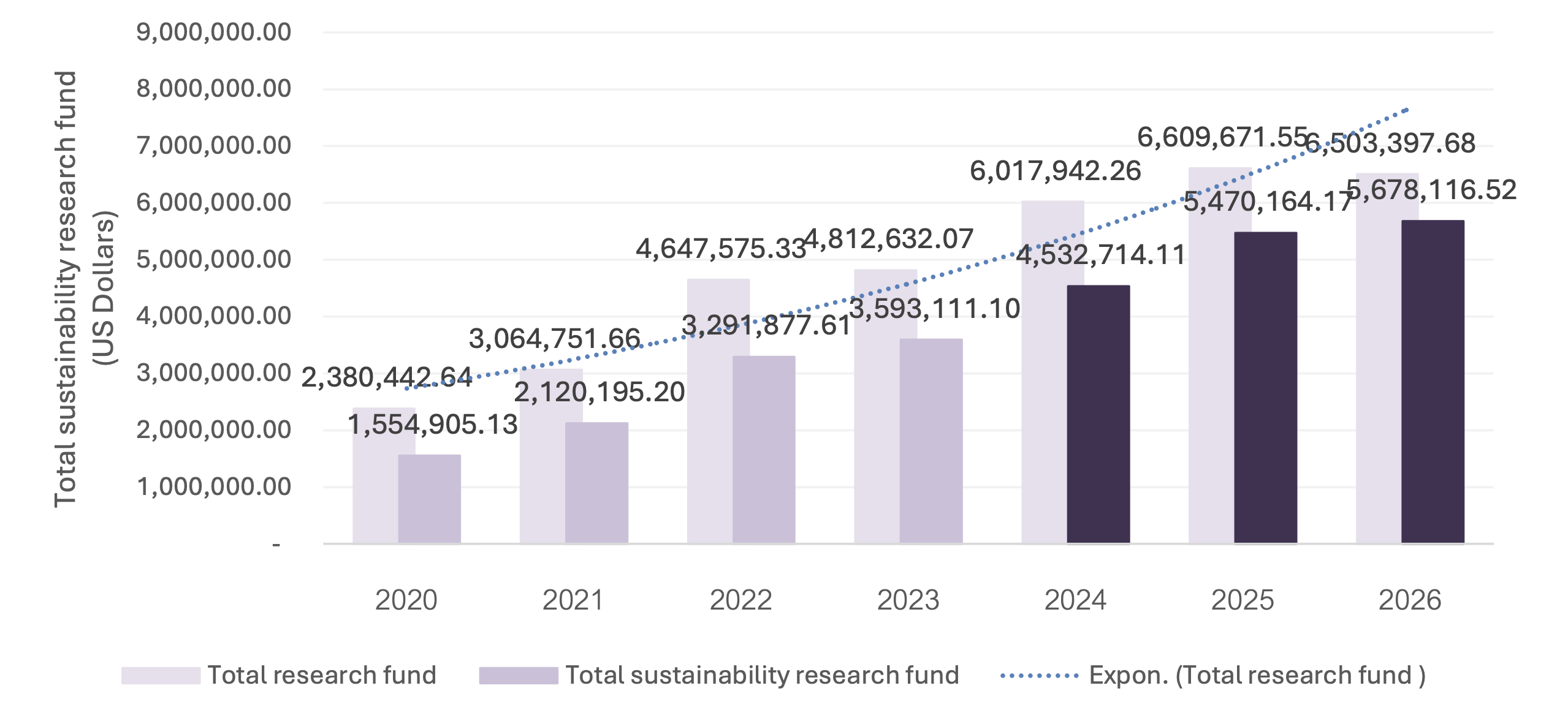Click the 4,000,000.00 axis value
This screenshot has height=718, width=1568.
(x=214, y=316)
